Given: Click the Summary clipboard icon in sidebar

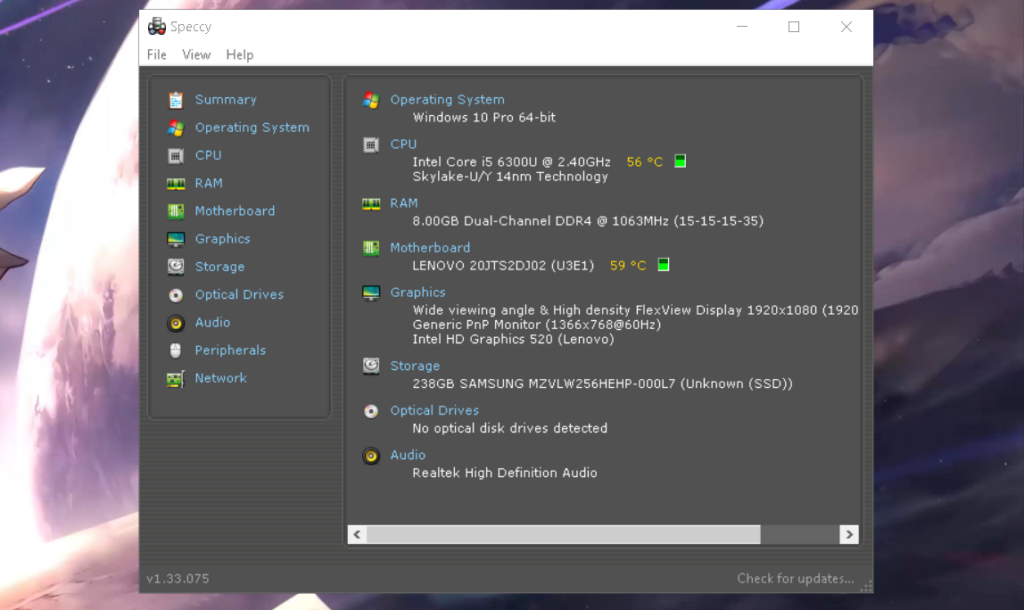Looking at the screenshot, I should pos(176,100).
